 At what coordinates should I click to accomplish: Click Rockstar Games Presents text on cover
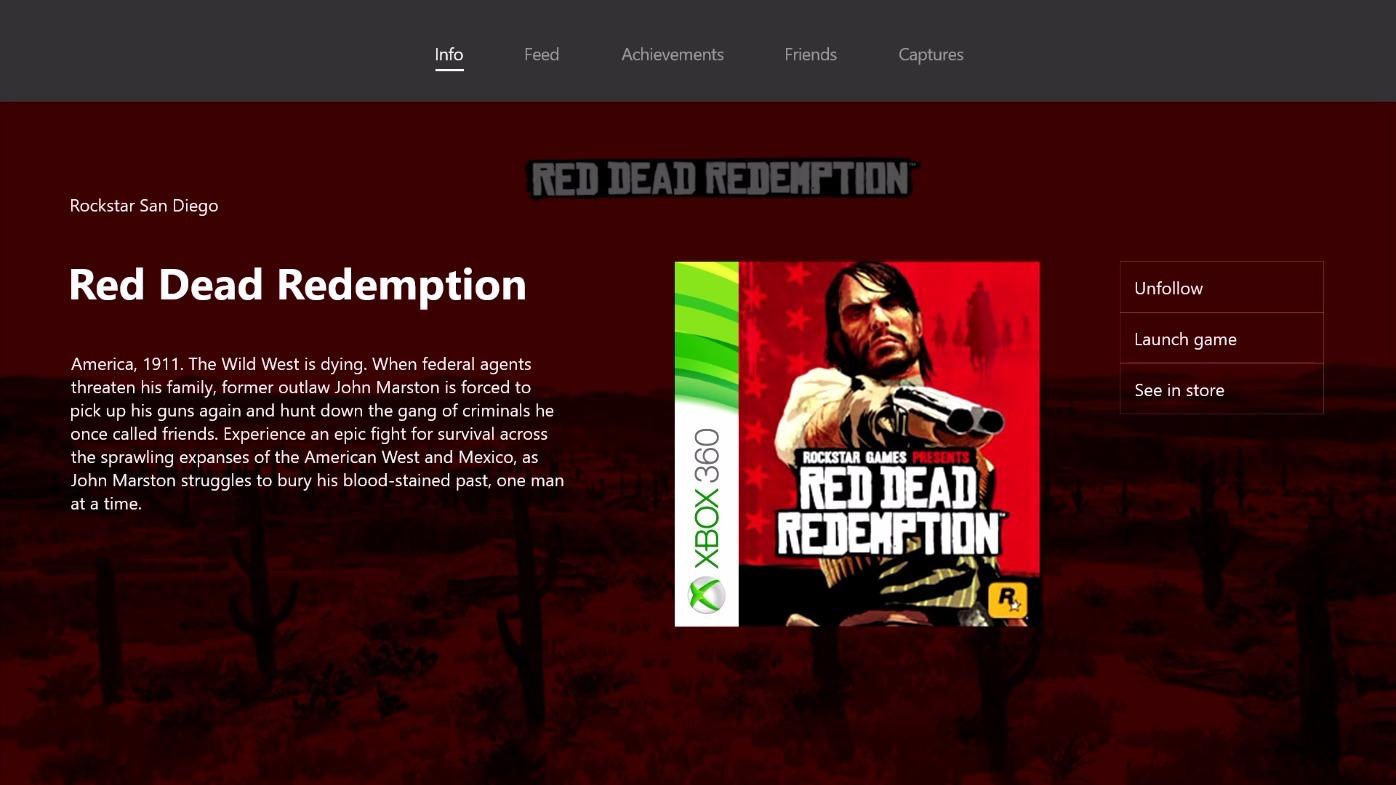(886, 457)
